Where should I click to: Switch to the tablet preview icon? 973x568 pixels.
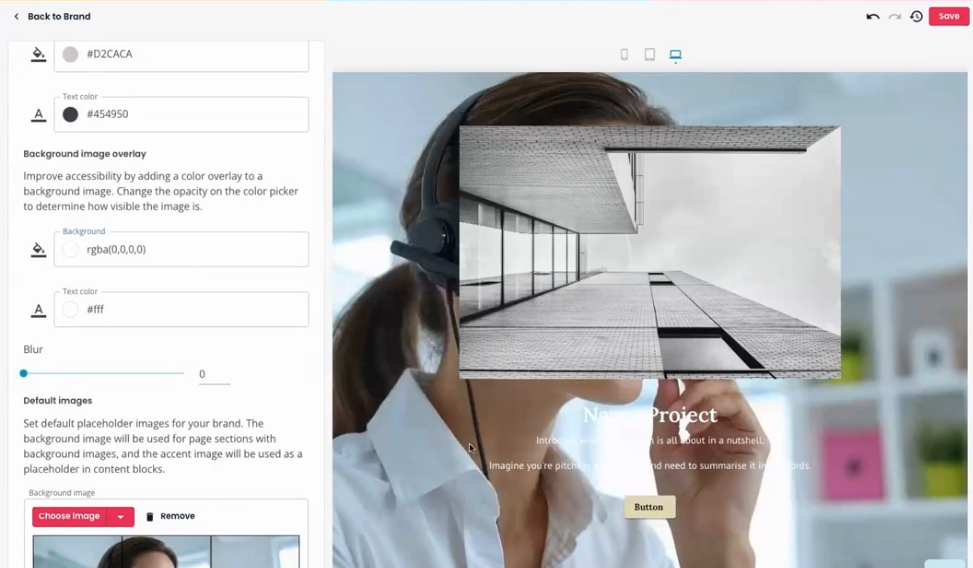[650, 55]
